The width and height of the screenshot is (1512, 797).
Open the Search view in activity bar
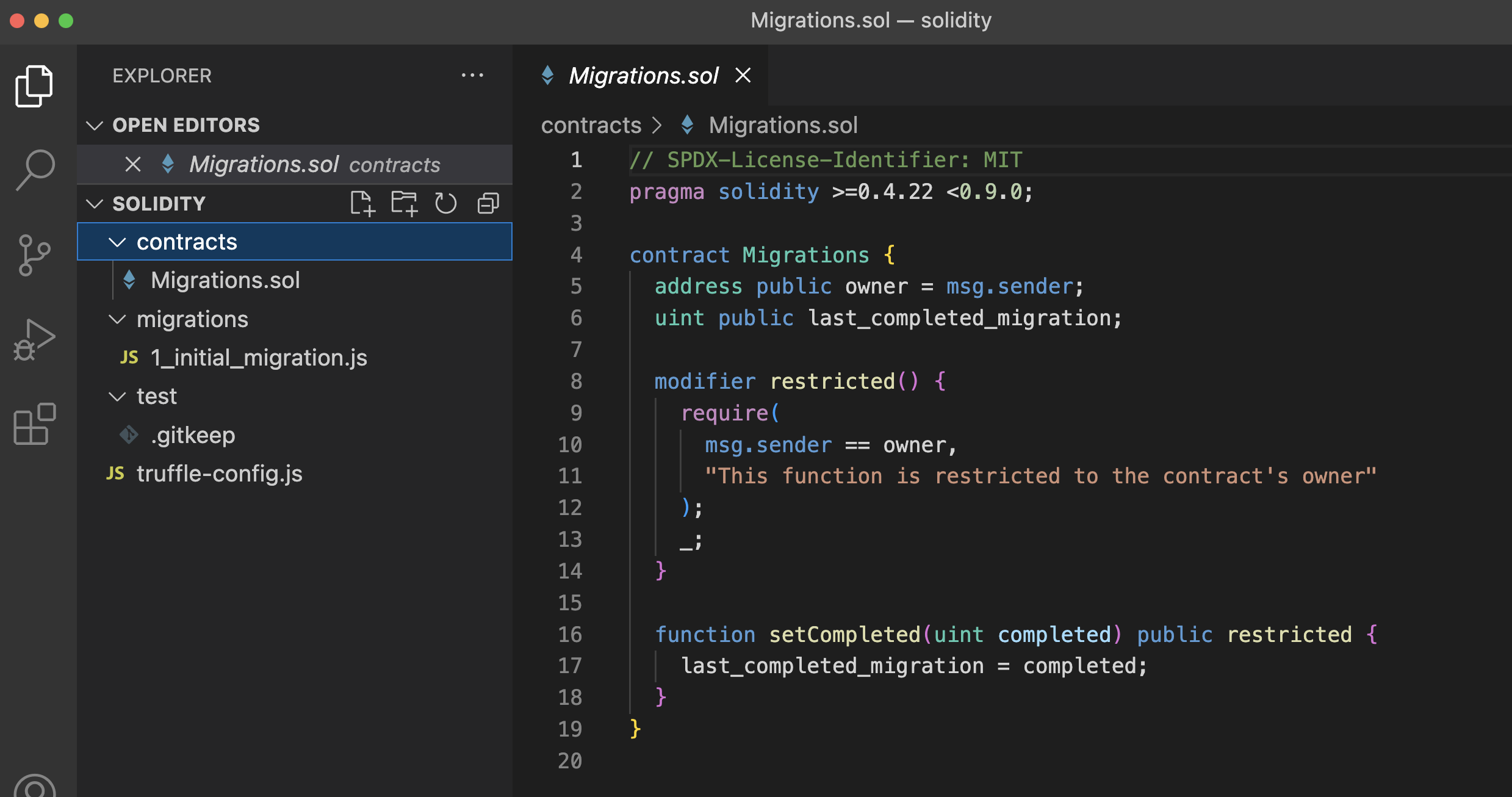pos(35,170)
